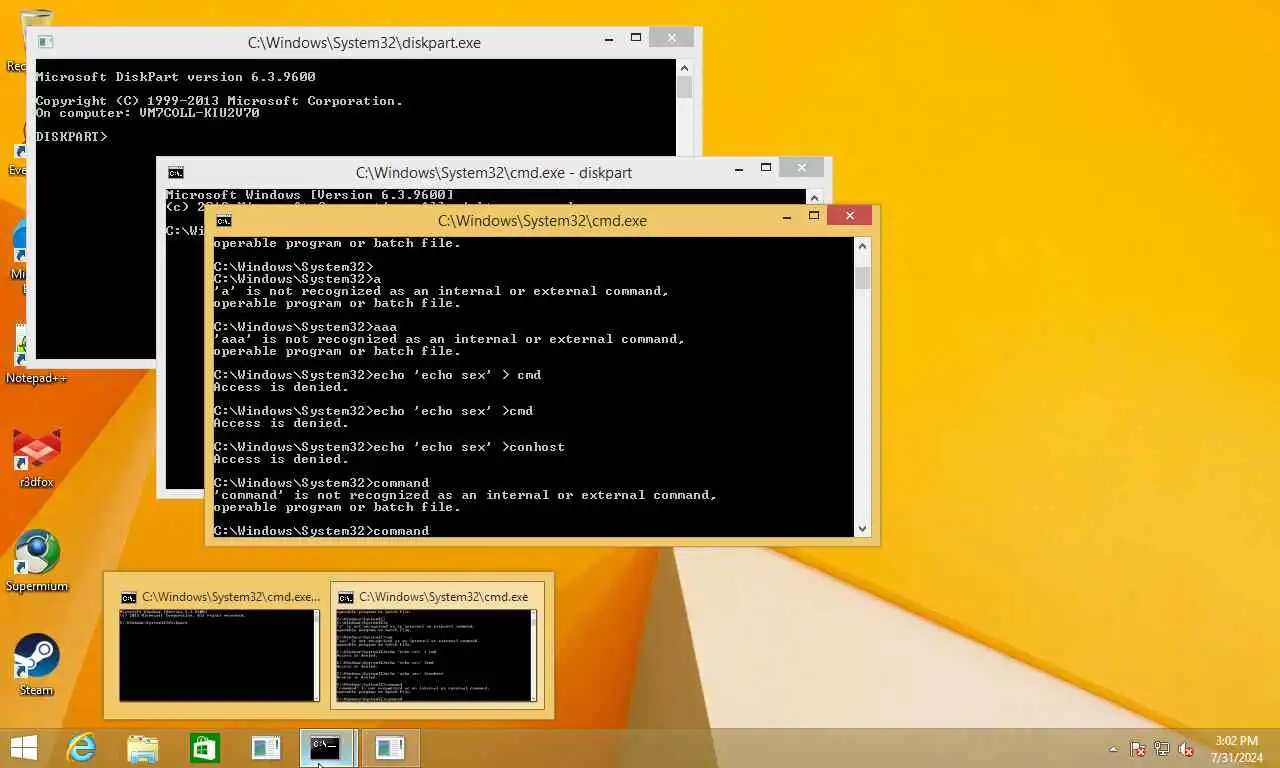
Task: Click the scroll-down arrow in front cmd.exe window
Action: 863,528
